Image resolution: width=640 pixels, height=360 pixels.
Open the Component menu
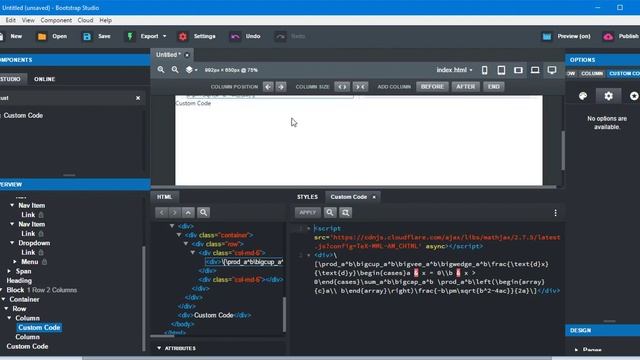point(56,20)
